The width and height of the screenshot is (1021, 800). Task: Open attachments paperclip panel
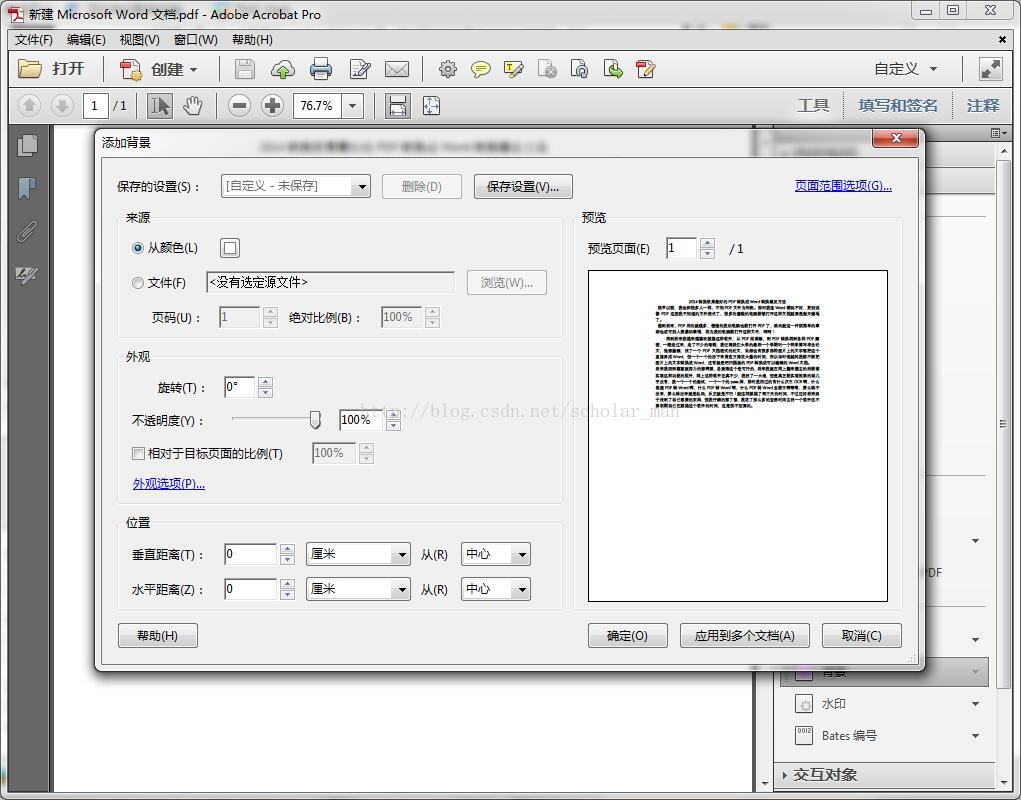(27, 231)
